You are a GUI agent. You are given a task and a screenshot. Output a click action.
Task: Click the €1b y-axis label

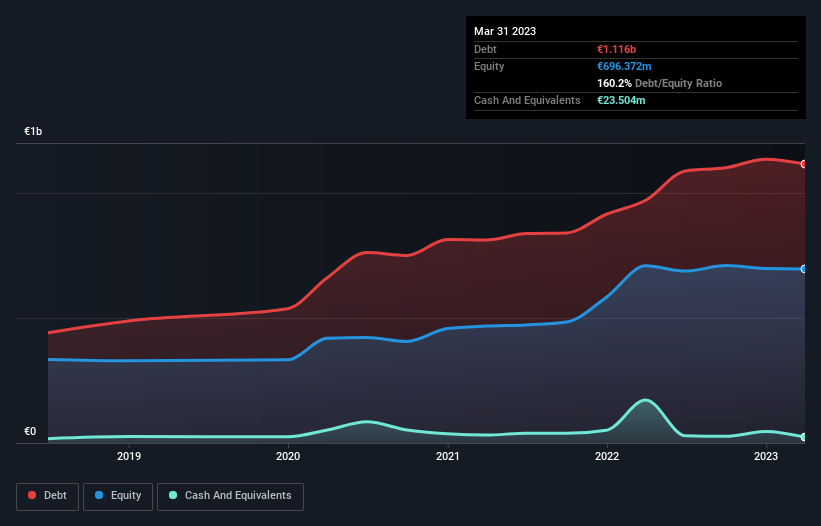pyautogui.click(x=33, y=131)
